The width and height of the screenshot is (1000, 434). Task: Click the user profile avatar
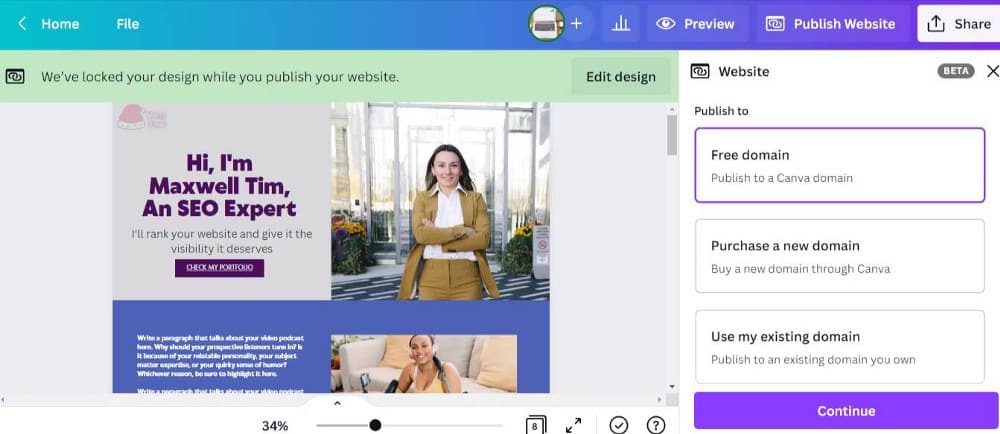pos(547,24)
